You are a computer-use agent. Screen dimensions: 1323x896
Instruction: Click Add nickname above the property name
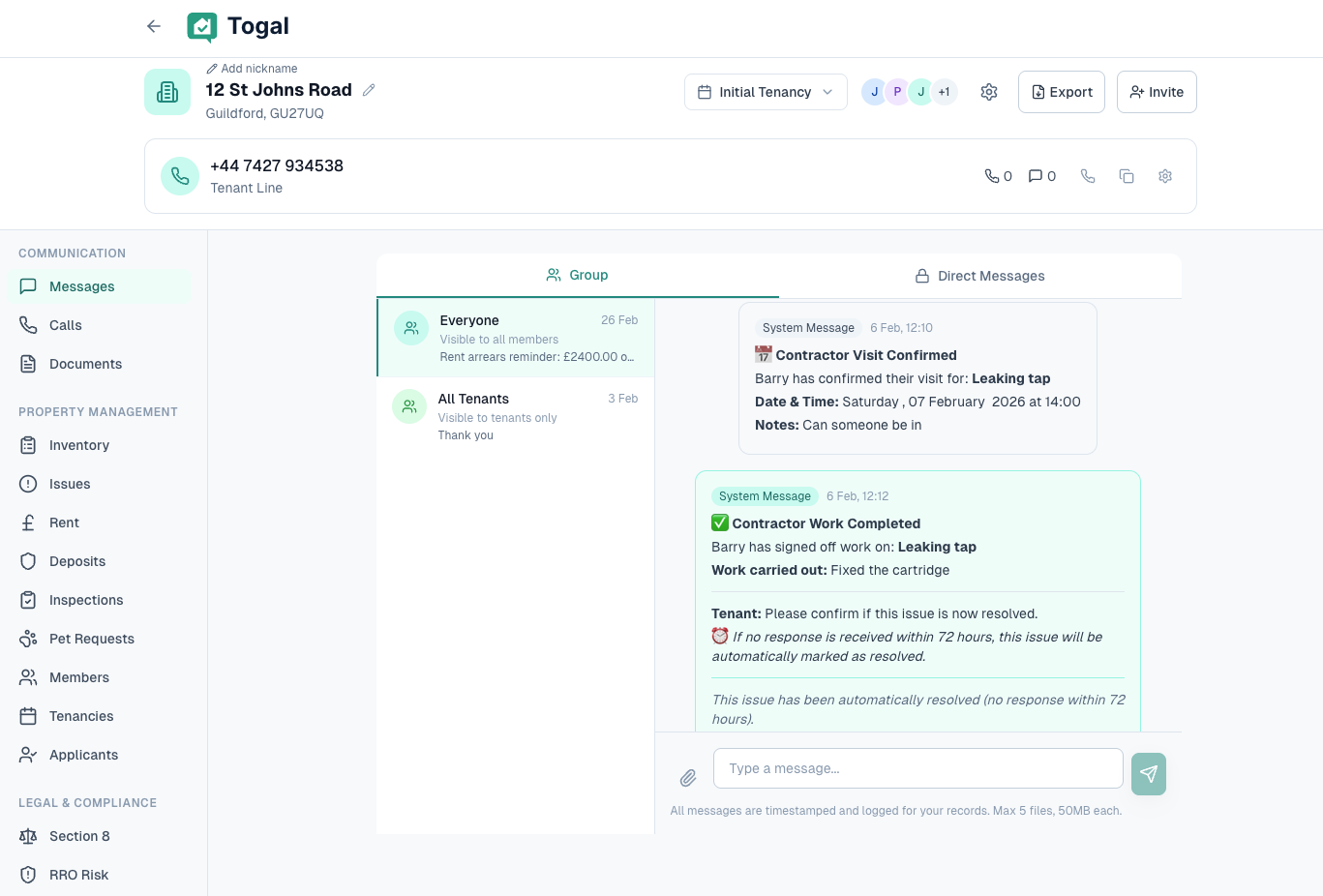pyautogui.click(x=252, y=68)
